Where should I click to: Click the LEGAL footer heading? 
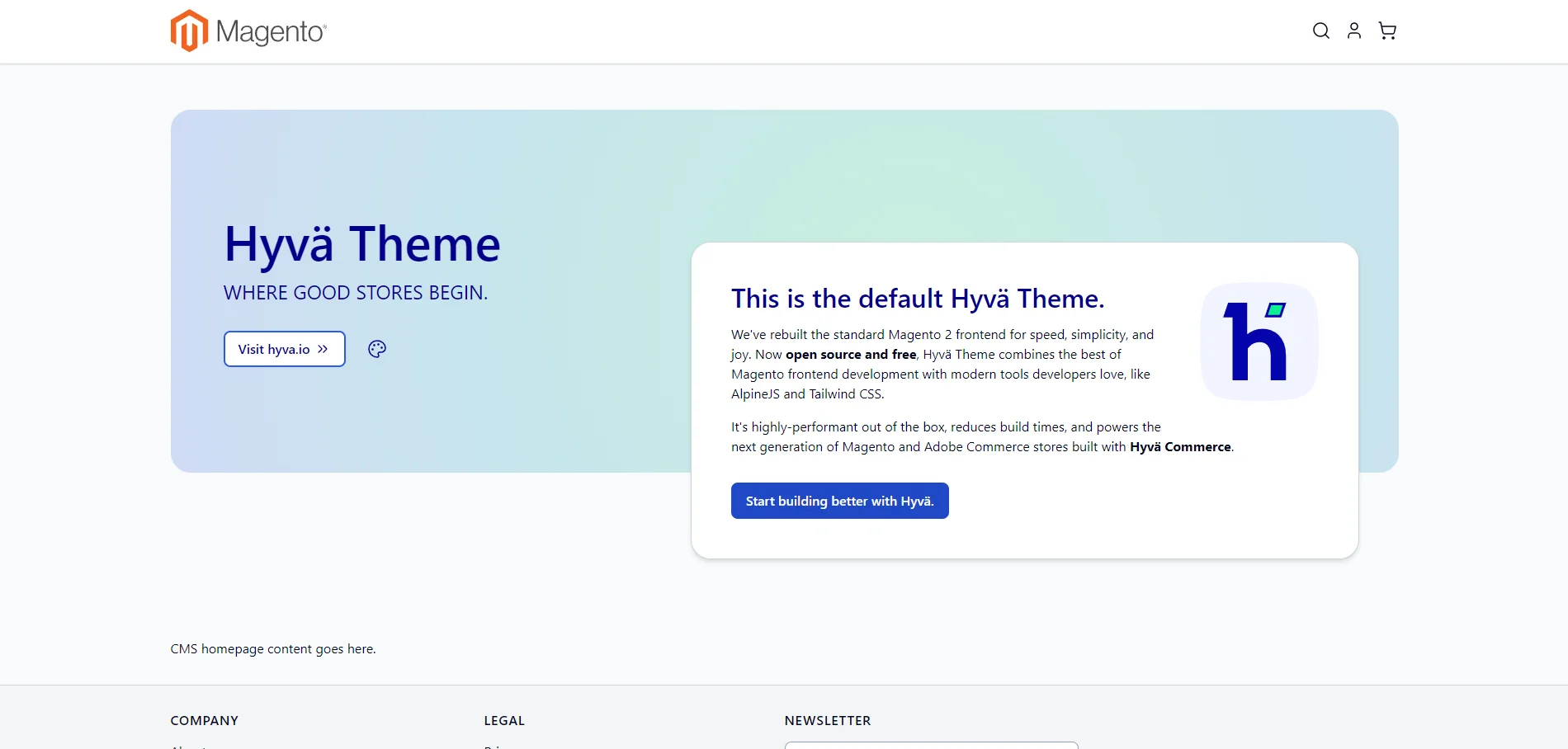coord(504,721)
